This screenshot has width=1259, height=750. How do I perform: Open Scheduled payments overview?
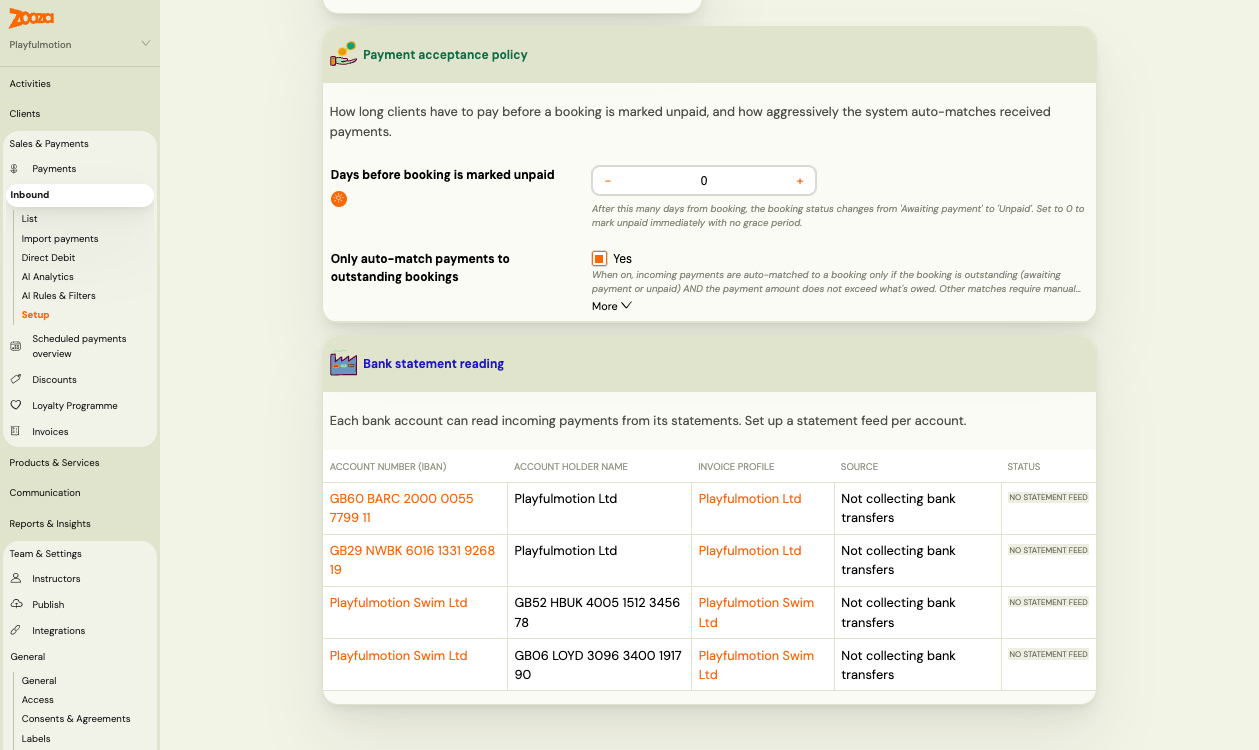[79, 346]
